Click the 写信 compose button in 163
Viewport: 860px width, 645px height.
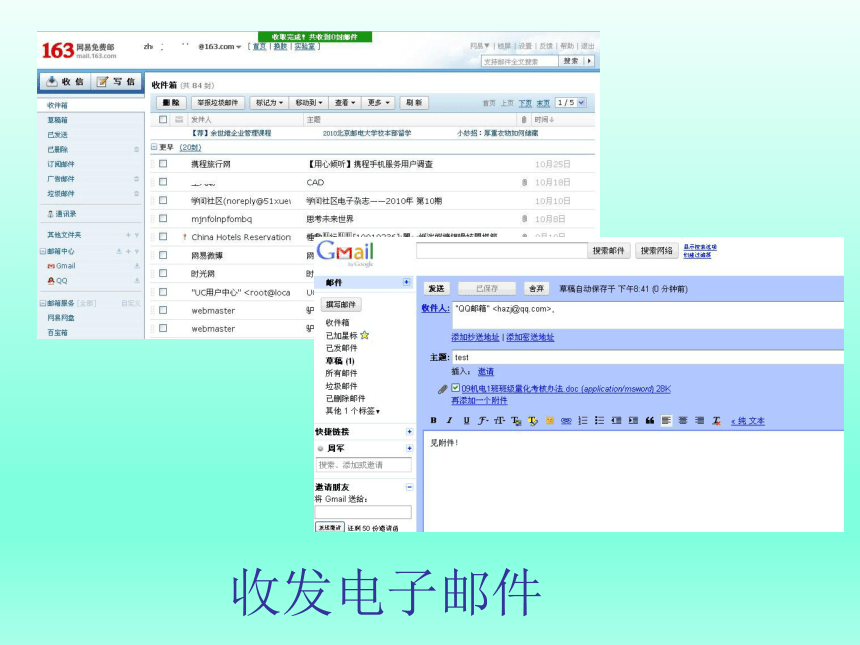[x=116, y=82]
